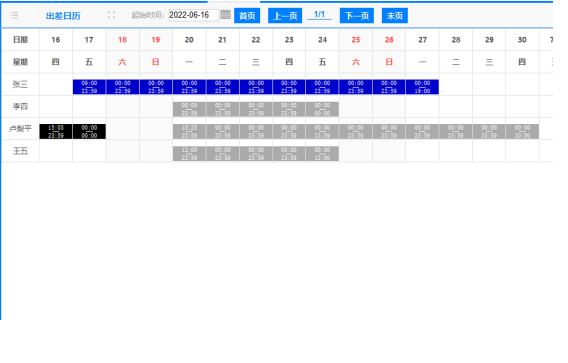The width and height of the screenshot is (568, 363).
Task: Select the 李四 row name
Action: [x=20, y=107]
